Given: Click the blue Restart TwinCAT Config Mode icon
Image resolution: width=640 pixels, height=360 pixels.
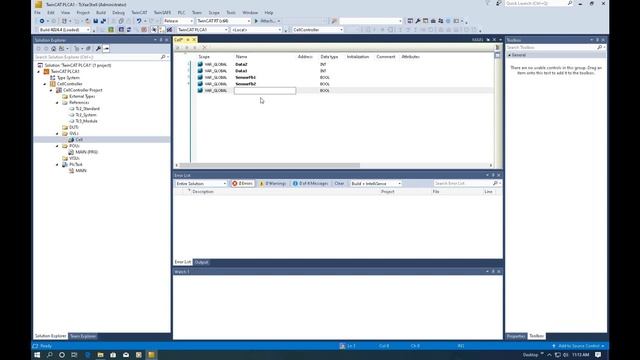Looking at the screenshot, I should pyautogui.click(x=121, y=30).
